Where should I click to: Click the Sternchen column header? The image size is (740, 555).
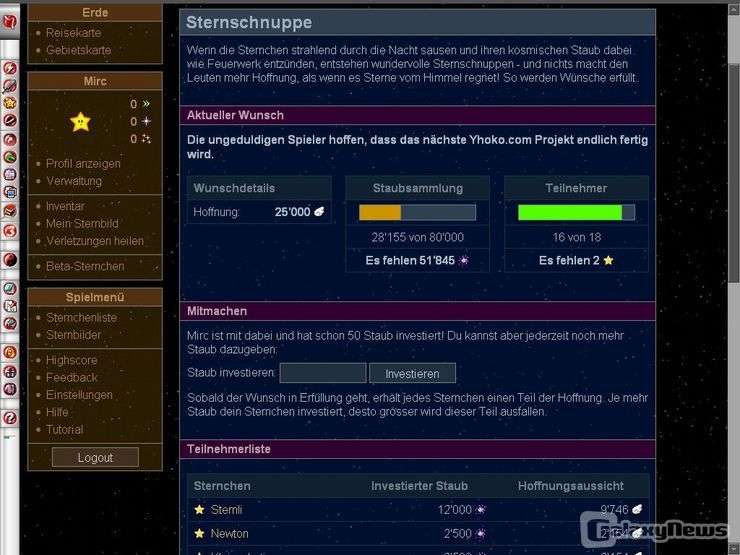pyautogui.click(x=222, y=486)
